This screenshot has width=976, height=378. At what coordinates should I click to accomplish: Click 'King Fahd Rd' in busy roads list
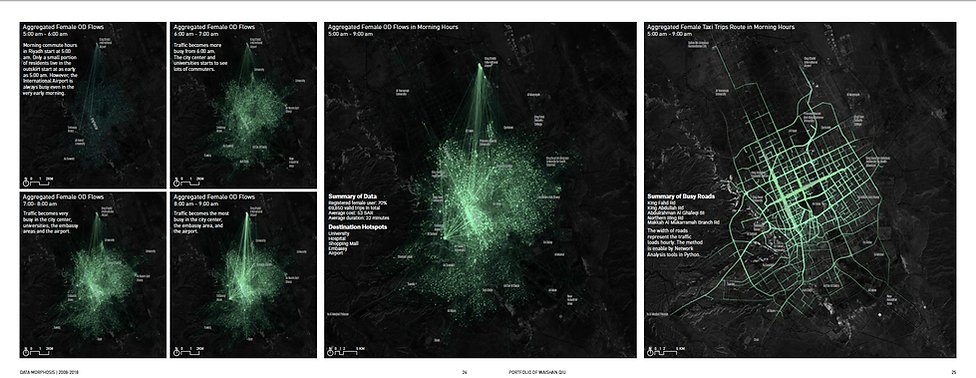tap(660, 203)
